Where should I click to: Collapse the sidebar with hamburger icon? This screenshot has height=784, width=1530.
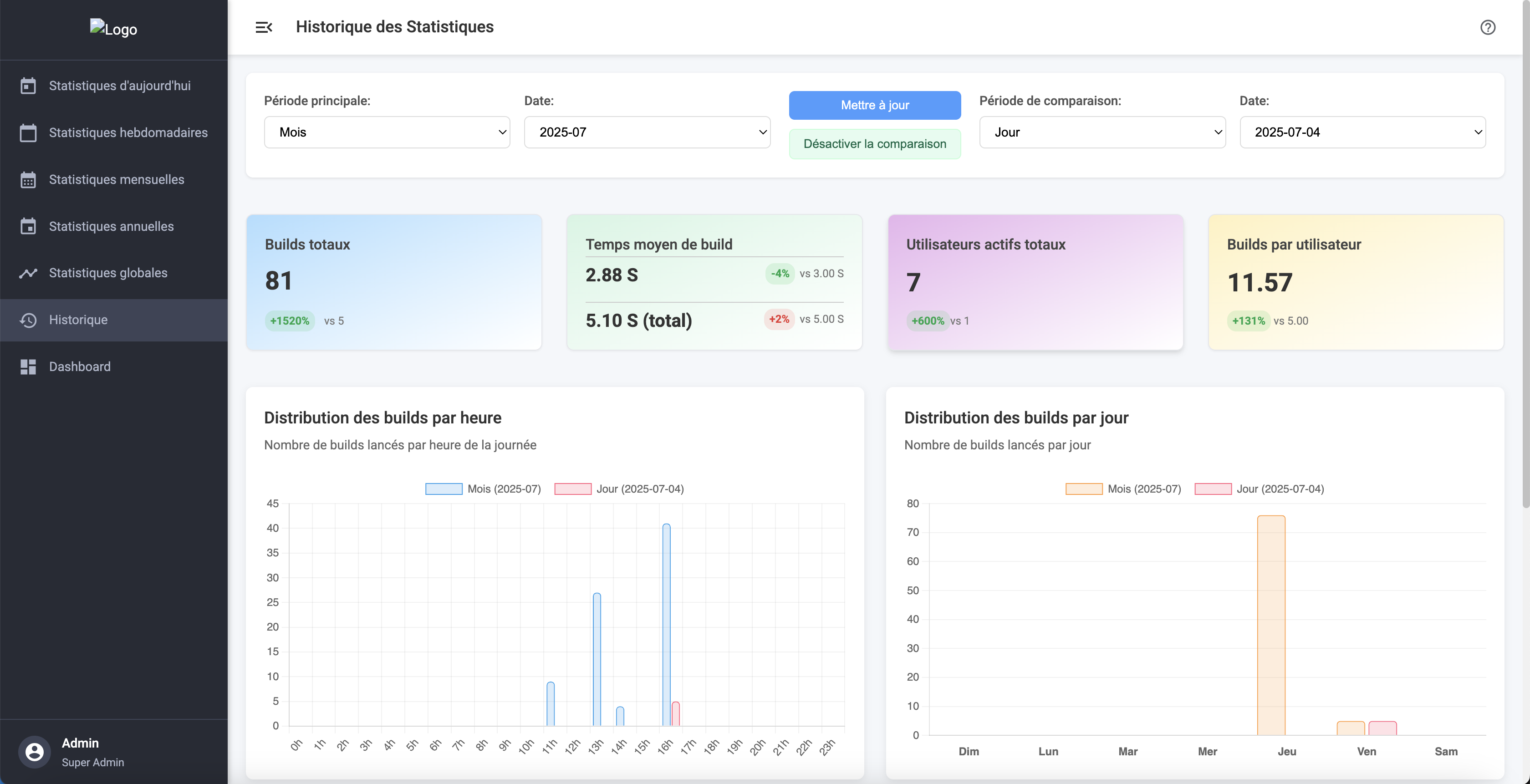point(264,27)
